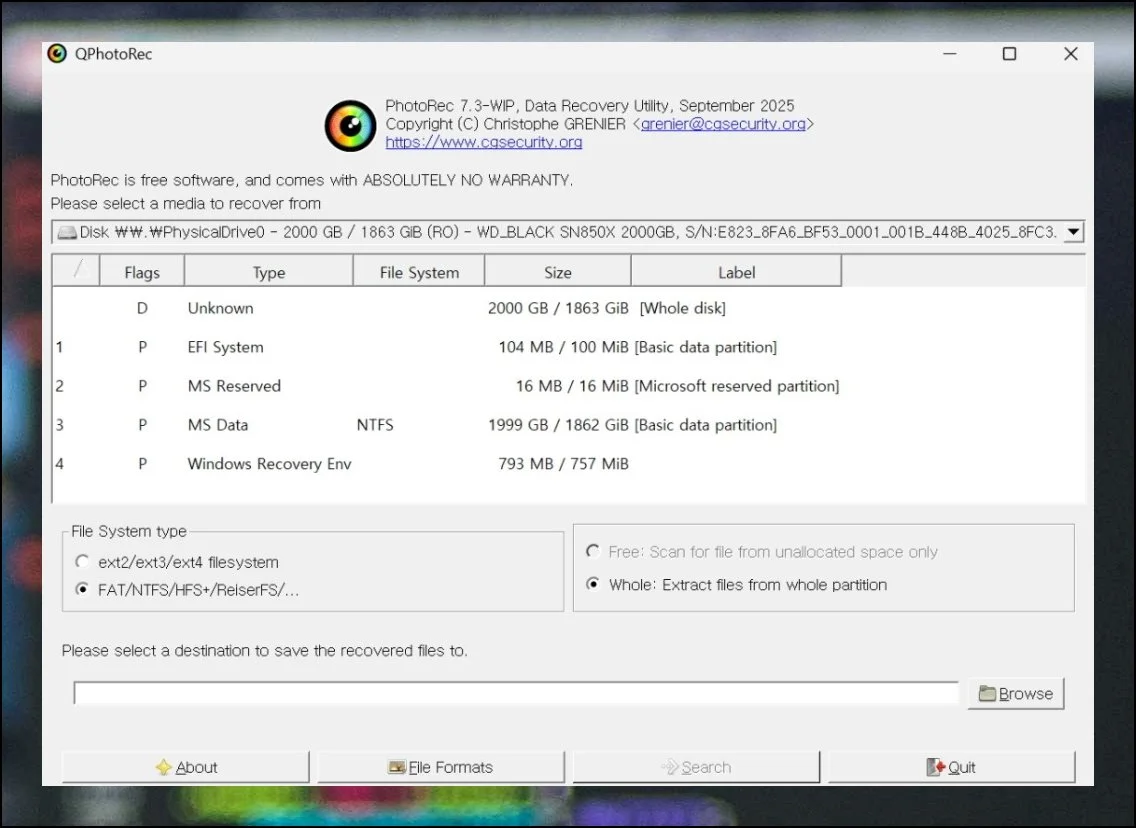Click the QPhotoRec title bar icon
The image size is (1136, 828).
click(x=58, y=54)
